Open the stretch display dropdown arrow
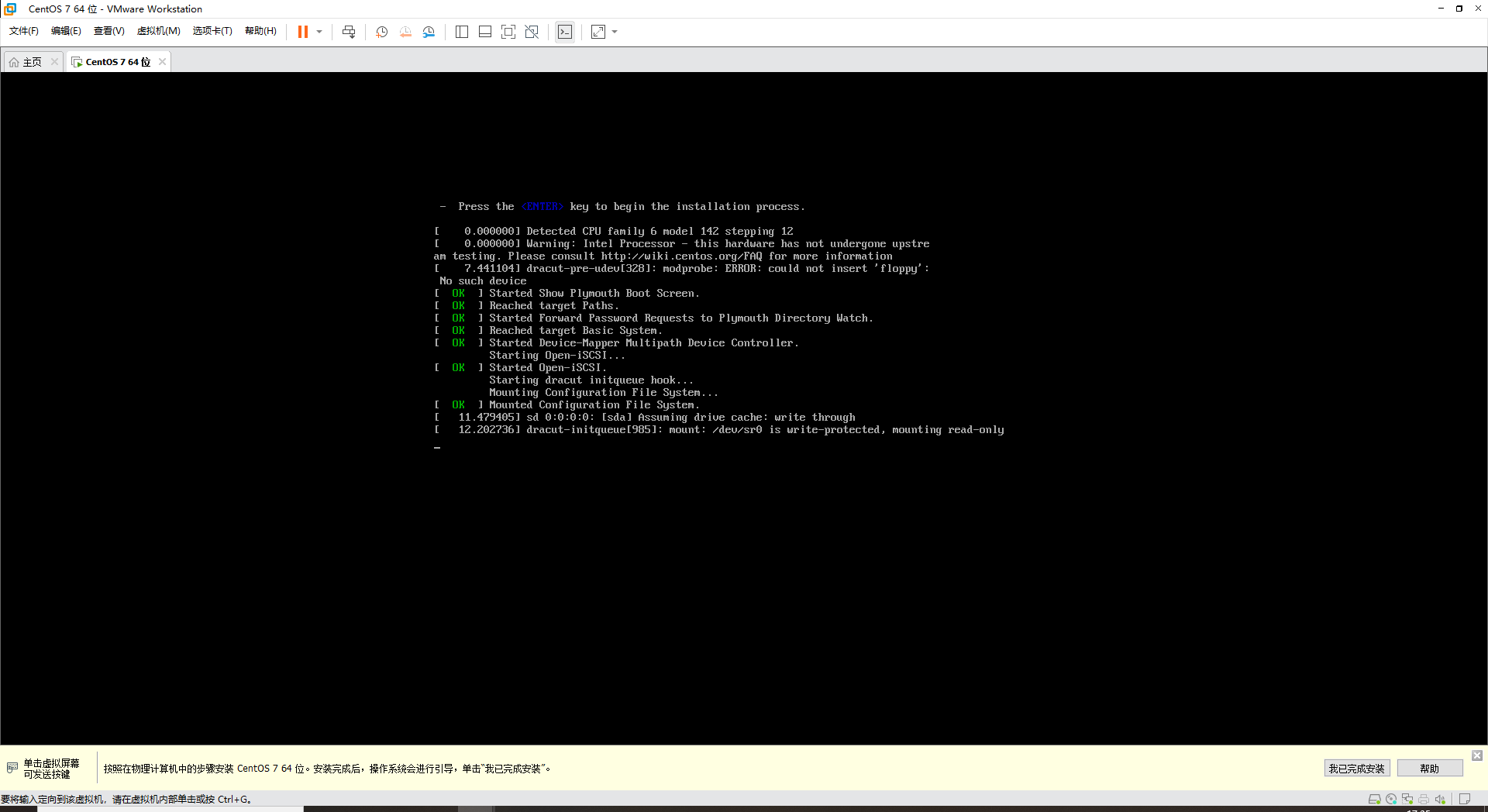 click(x=615, y=32)
